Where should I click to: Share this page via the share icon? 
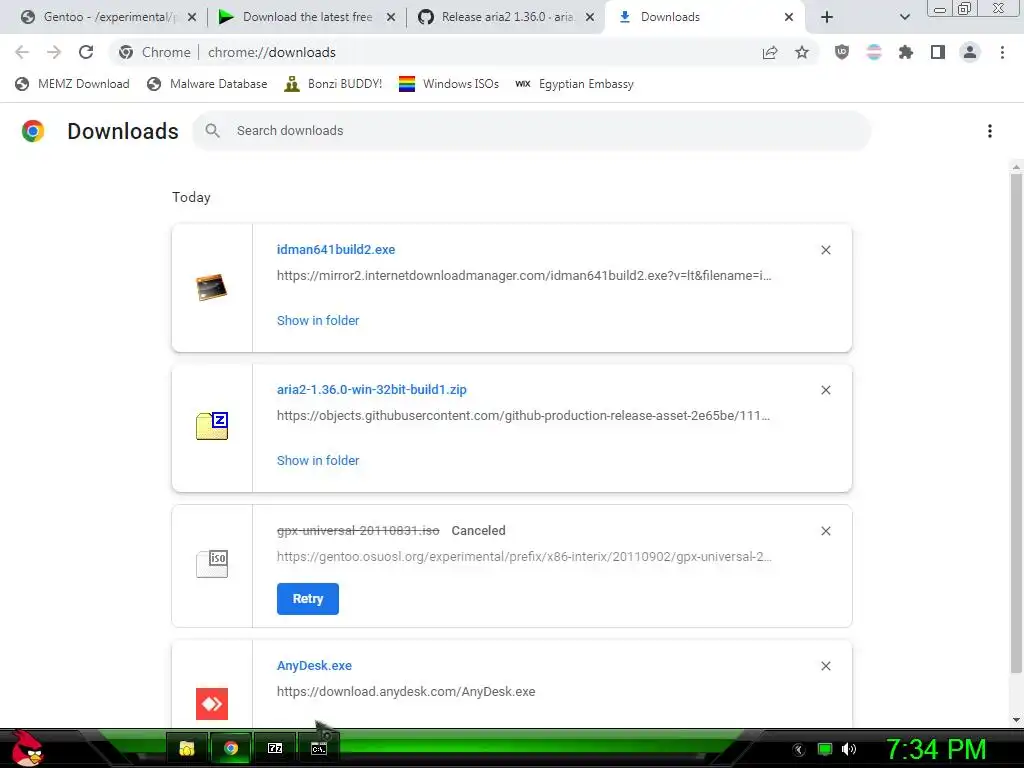coord(770,52)
